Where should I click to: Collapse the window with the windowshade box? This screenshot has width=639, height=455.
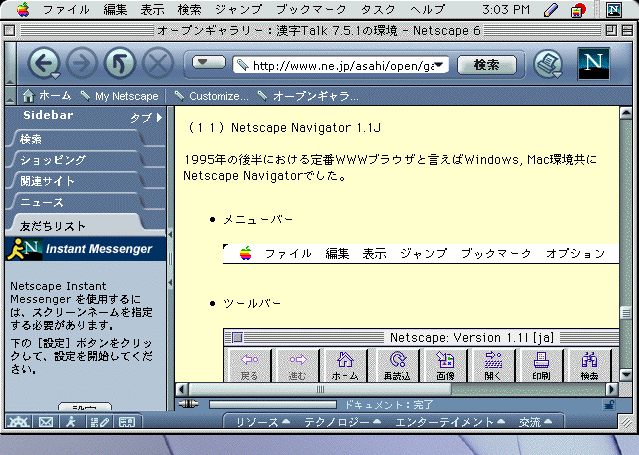(628, 30)
